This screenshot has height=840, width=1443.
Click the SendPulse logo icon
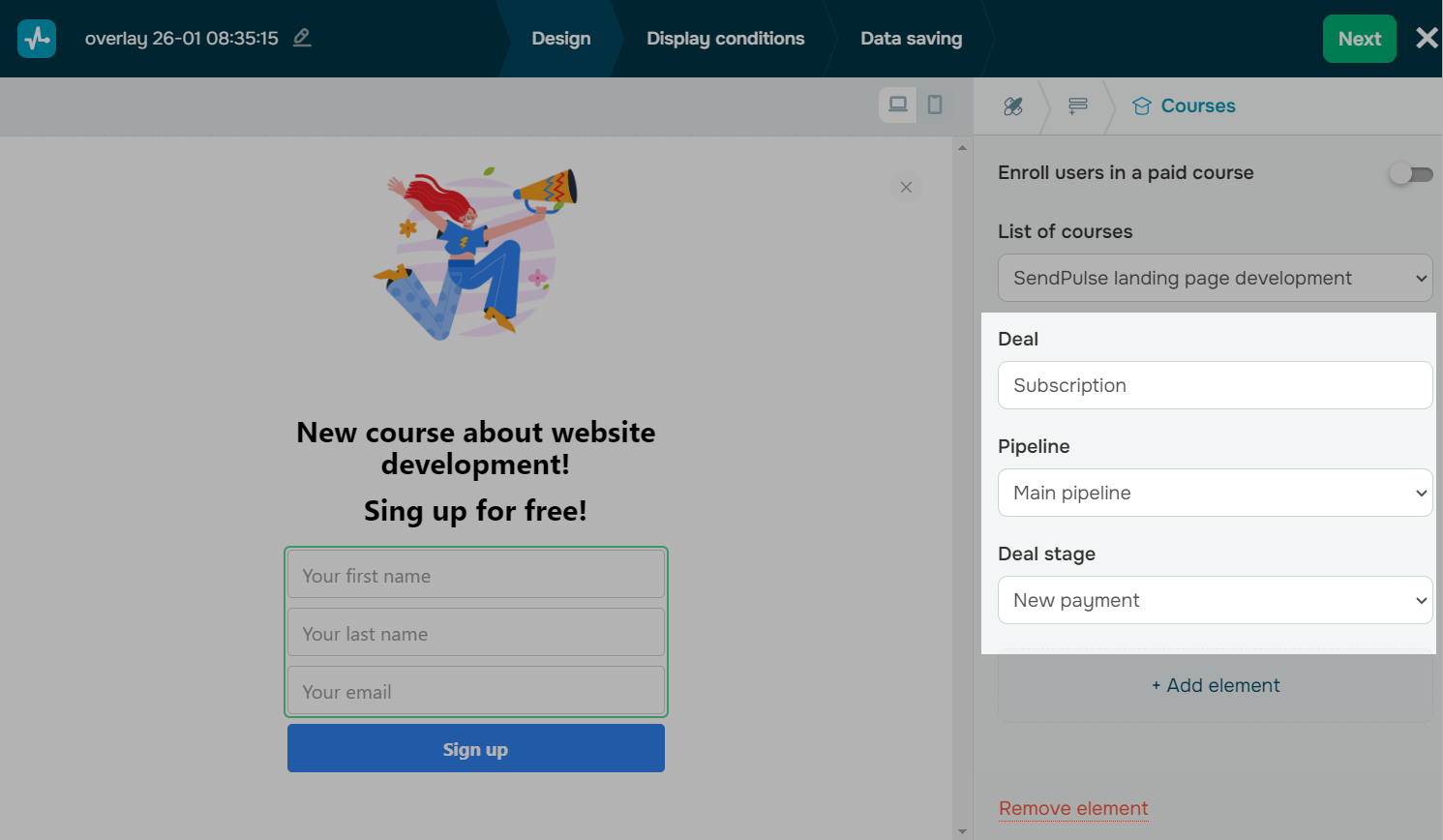(x=37, y=39)
